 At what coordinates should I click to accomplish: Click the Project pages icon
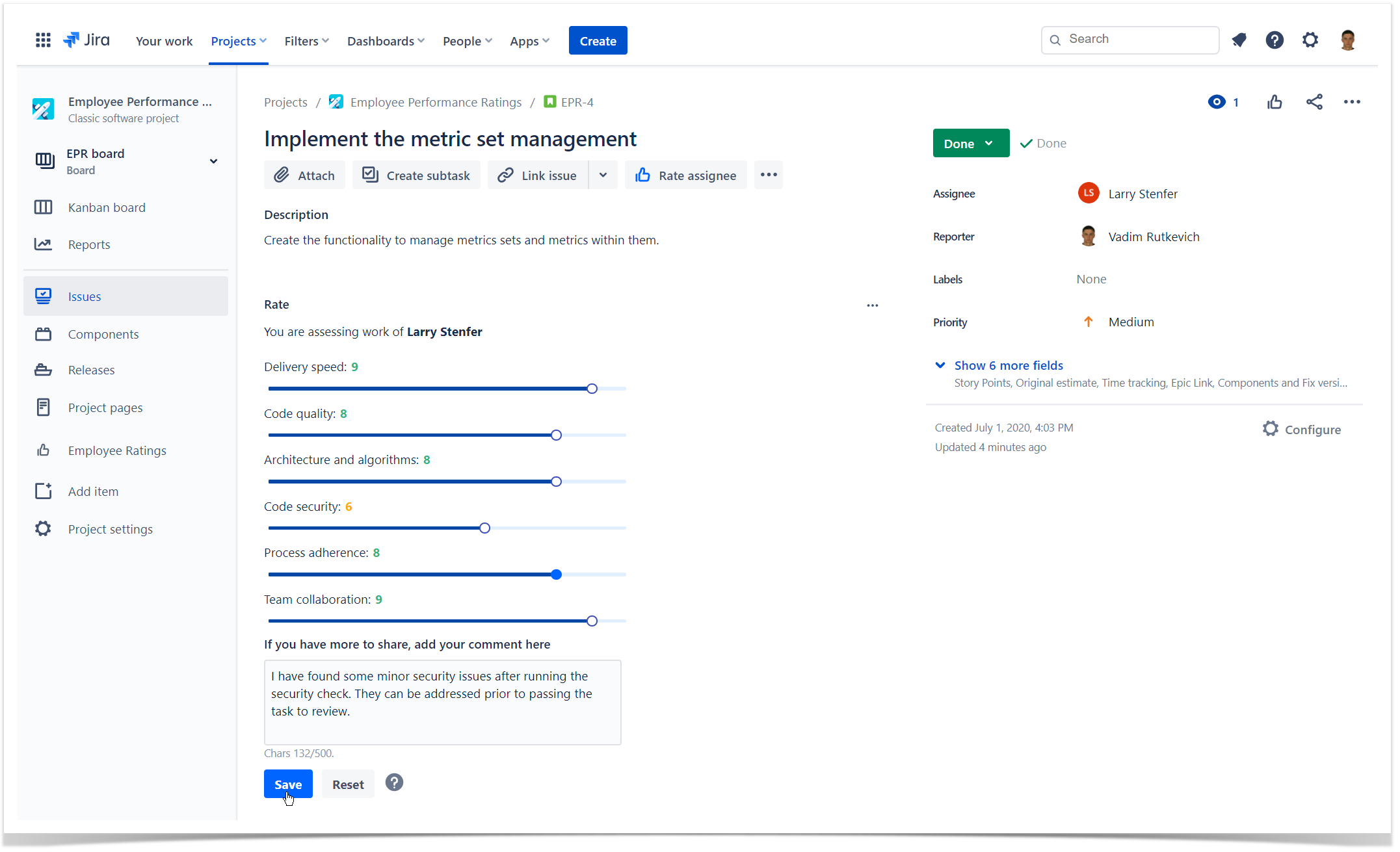coord(43,407)
